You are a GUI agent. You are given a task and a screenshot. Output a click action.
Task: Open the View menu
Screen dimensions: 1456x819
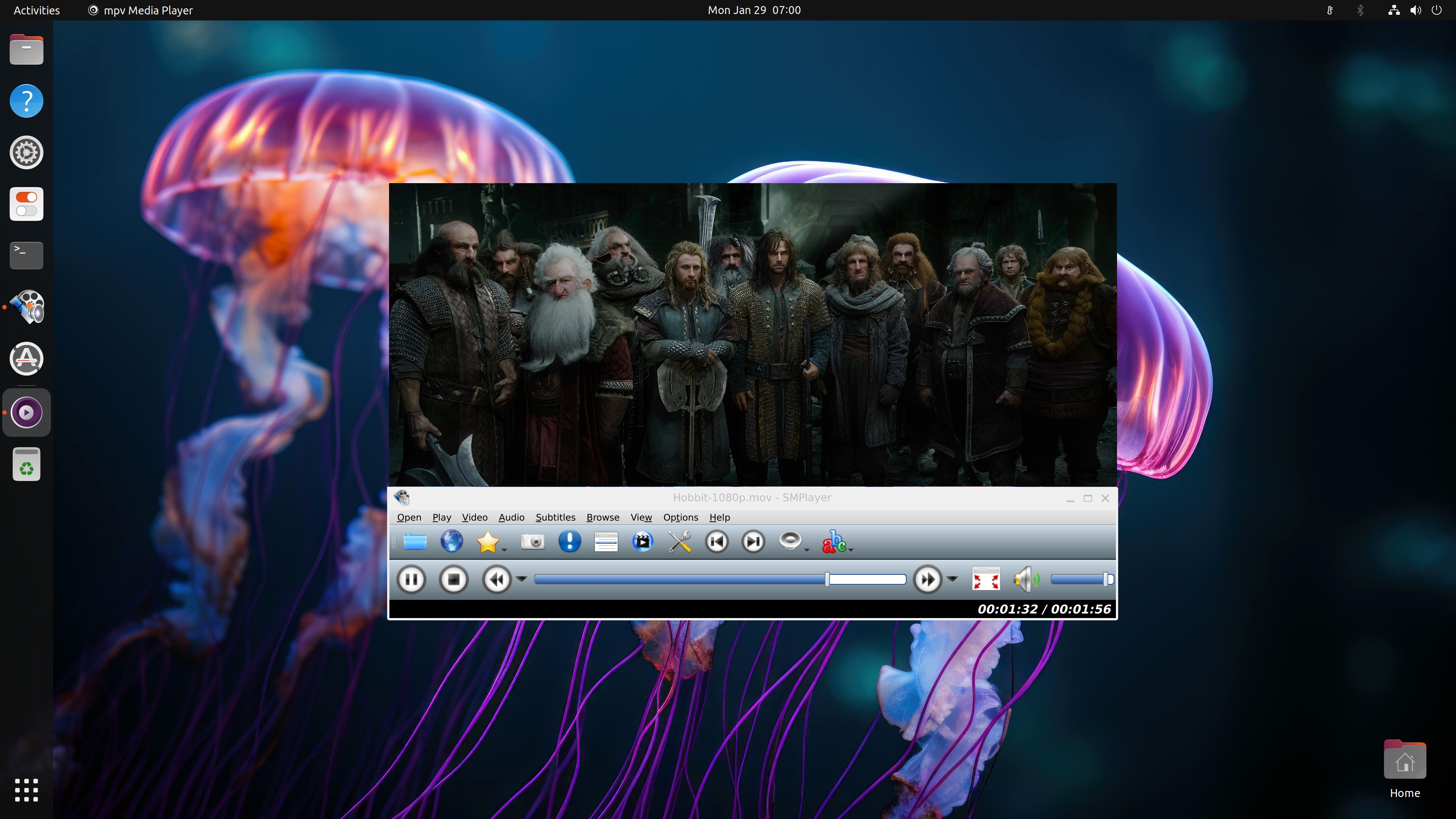click(641, 517)
